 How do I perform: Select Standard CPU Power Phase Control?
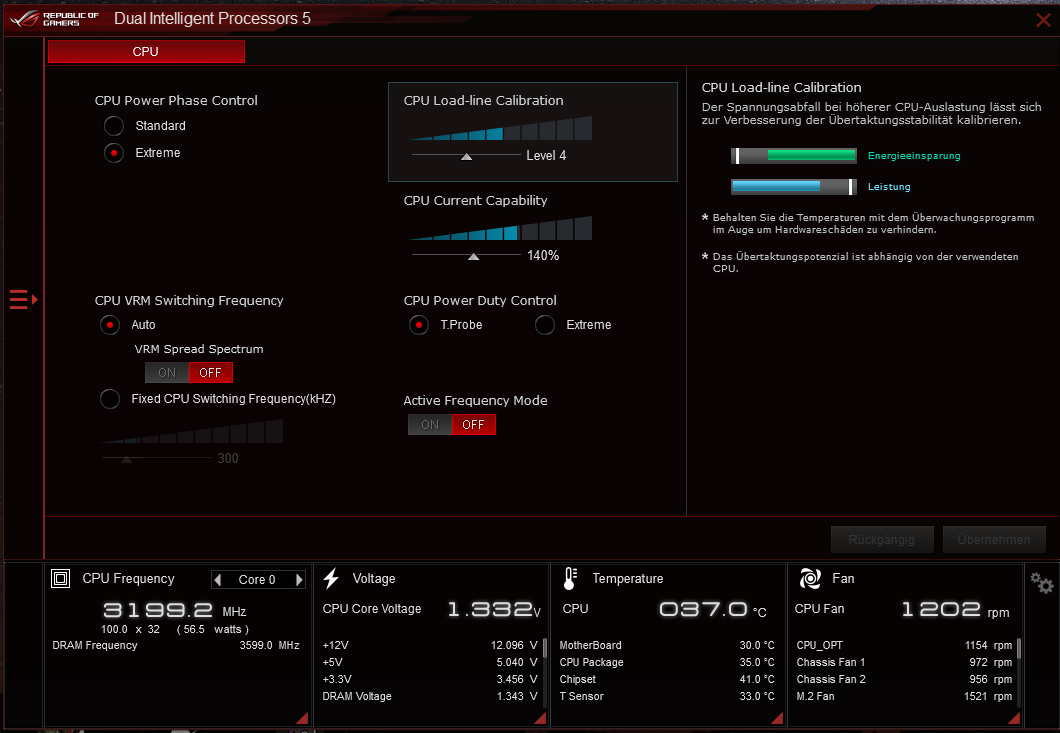[x=114, y=126]
